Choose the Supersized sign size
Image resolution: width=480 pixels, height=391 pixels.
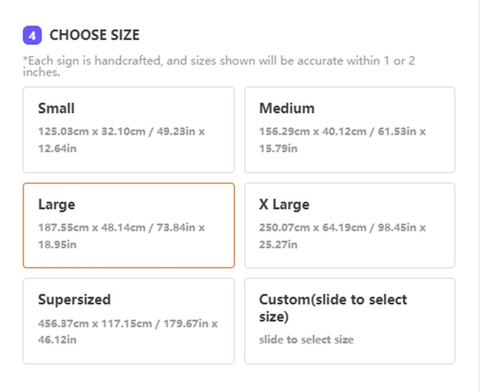[x=129, y=321]
